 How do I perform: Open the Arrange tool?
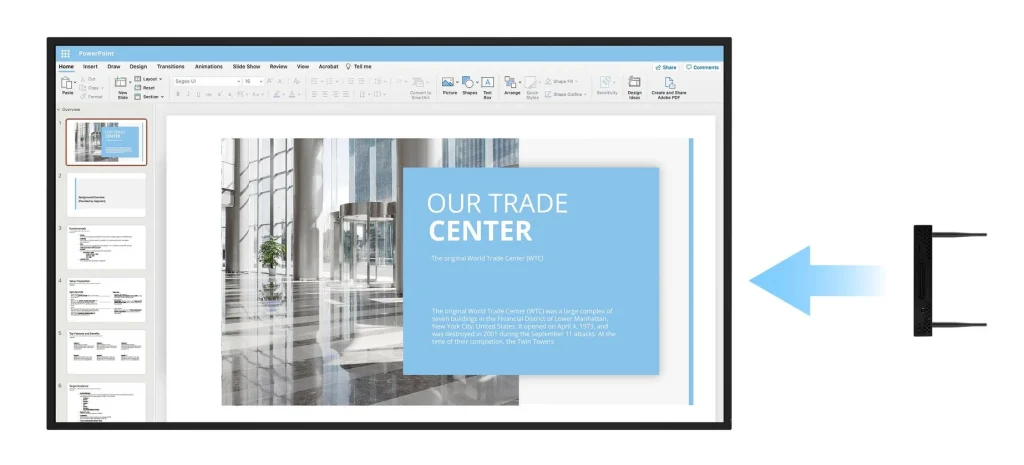point(512,86)
